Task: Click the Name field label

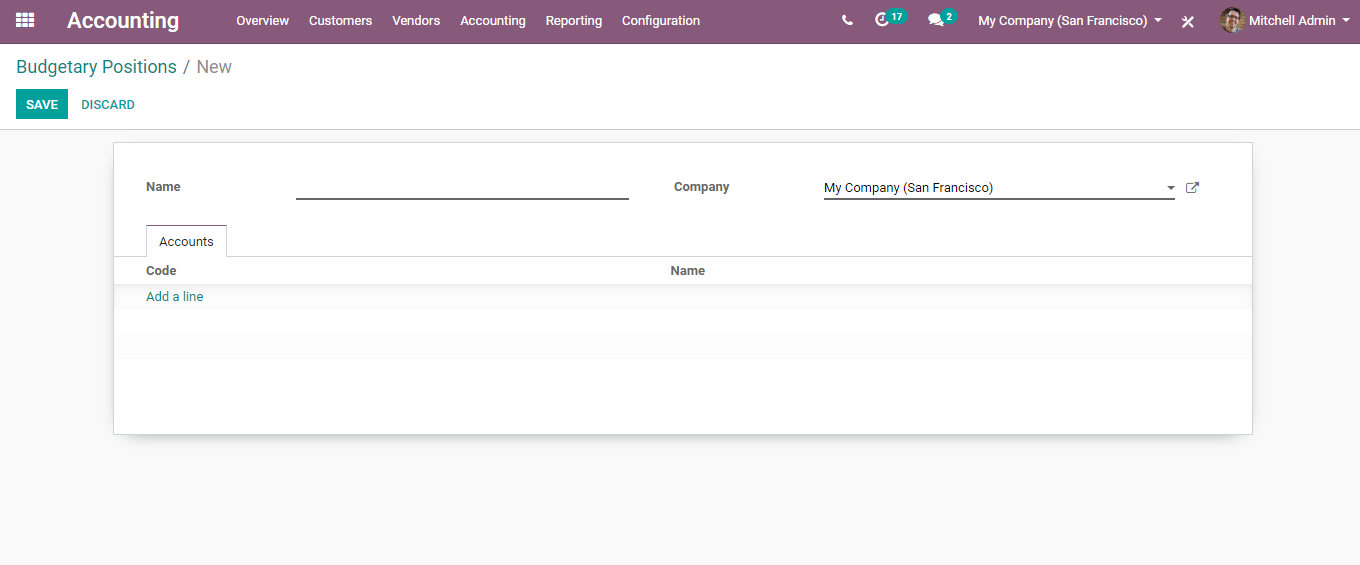Action: (x=163, y=186)
